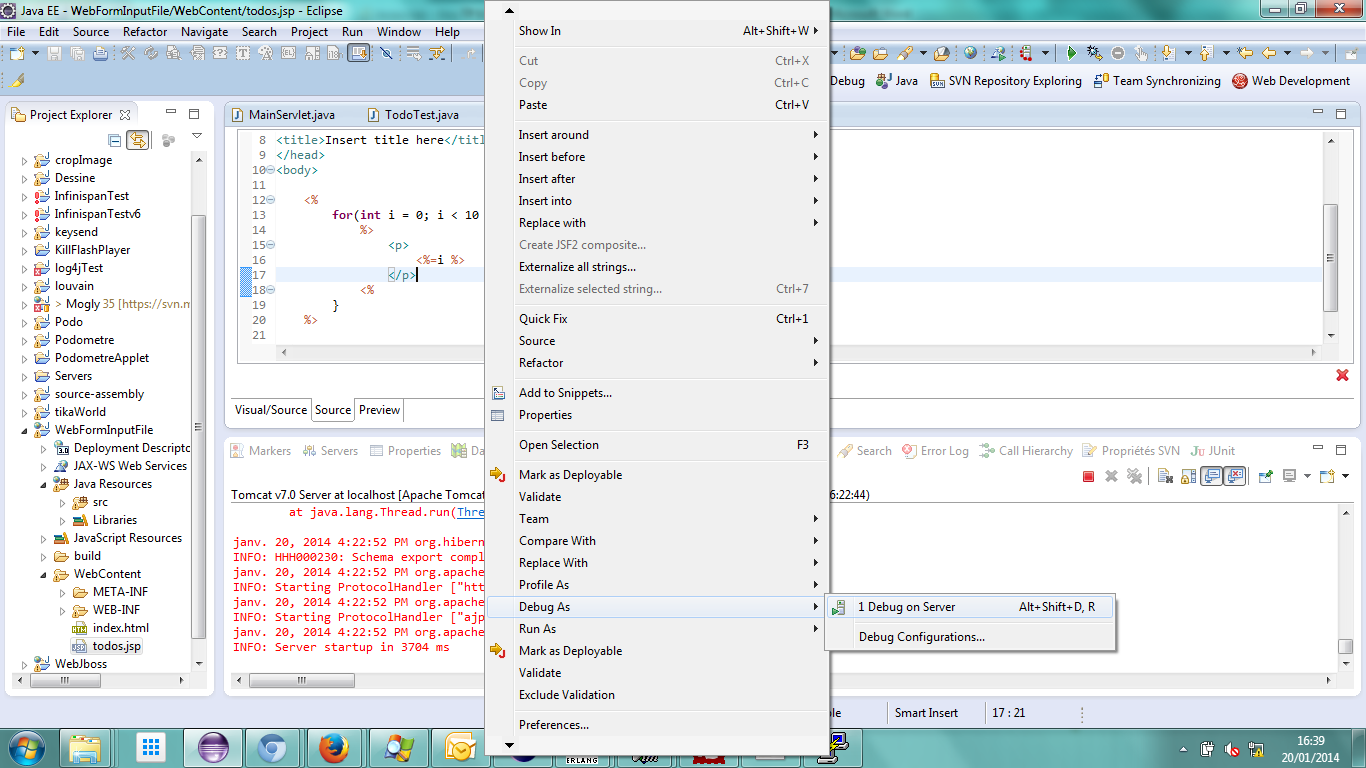Viewport: 1366px width, 768px height.
Task: Click the Pin Console icon
Action: (1266, 476)
